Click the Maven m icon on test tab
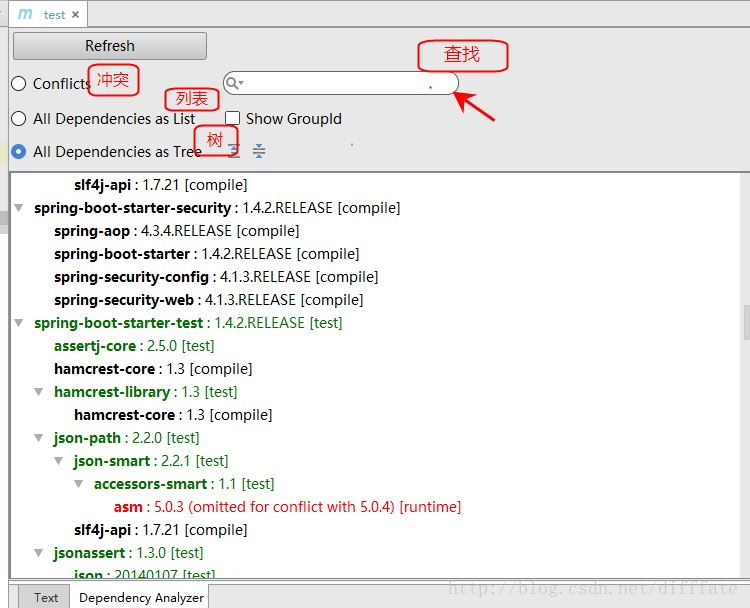The height and width of the screenshot is (608, 750). coord(25,14)
